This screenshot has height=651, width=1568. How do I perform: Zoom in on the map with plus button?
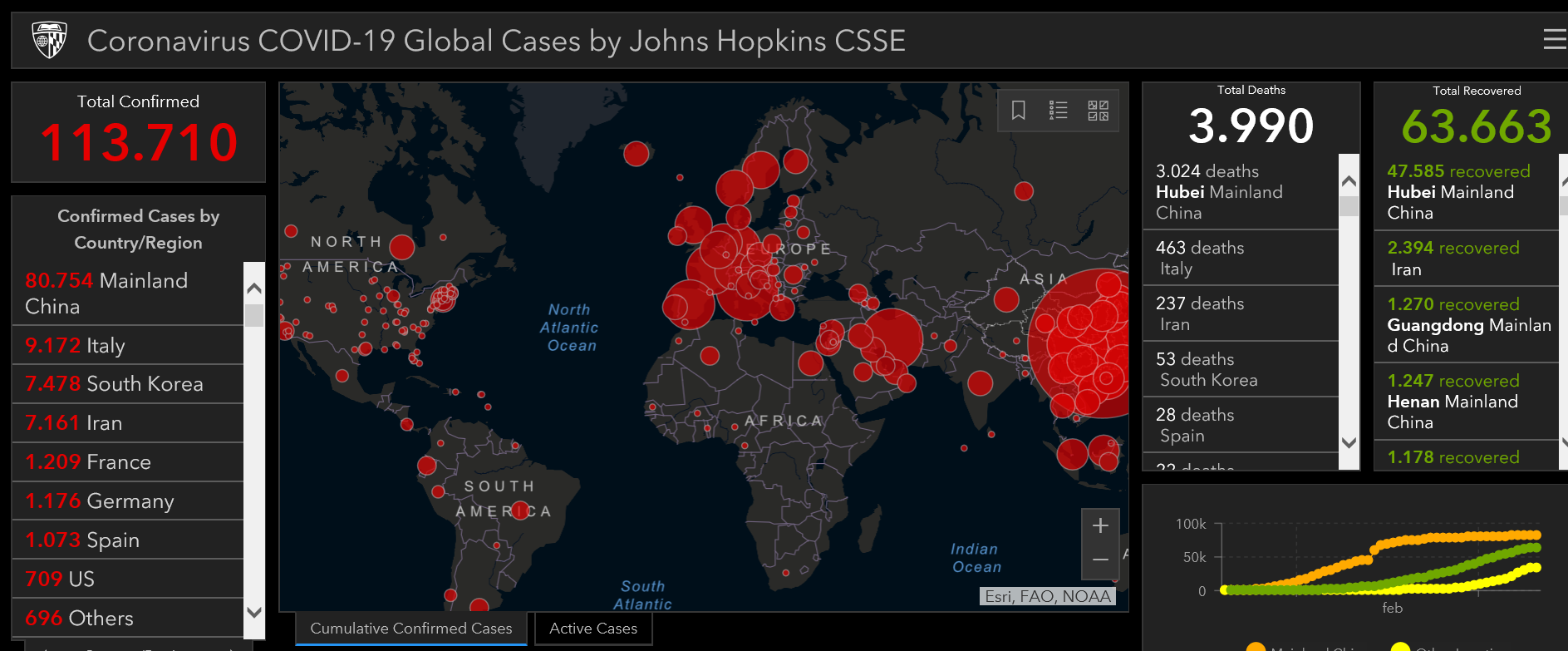pos(1100,526)
